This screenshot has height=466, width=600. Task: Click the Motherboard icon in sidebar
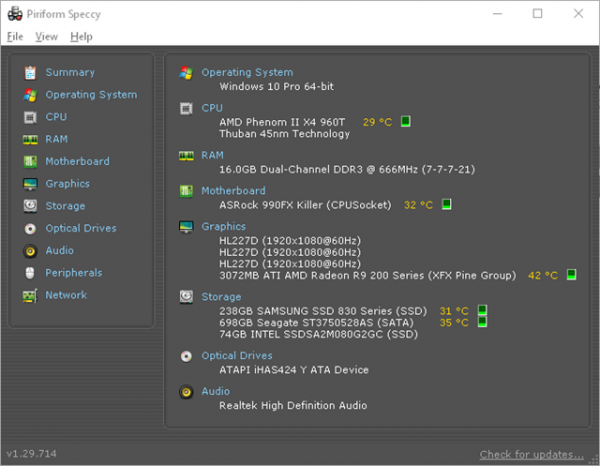30,162
